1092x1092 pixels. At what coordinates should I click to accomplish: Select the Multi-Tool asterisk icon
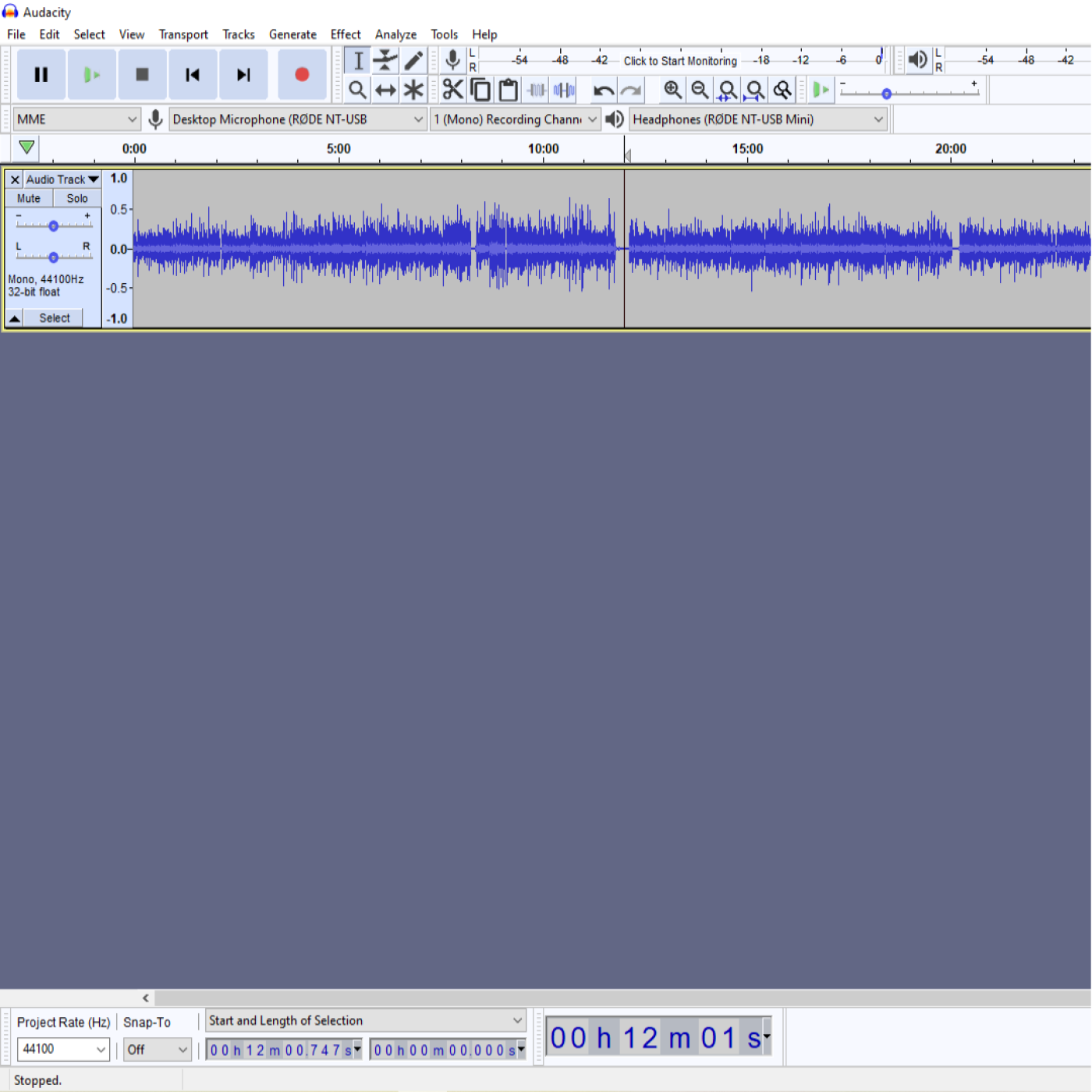point(413,90)
